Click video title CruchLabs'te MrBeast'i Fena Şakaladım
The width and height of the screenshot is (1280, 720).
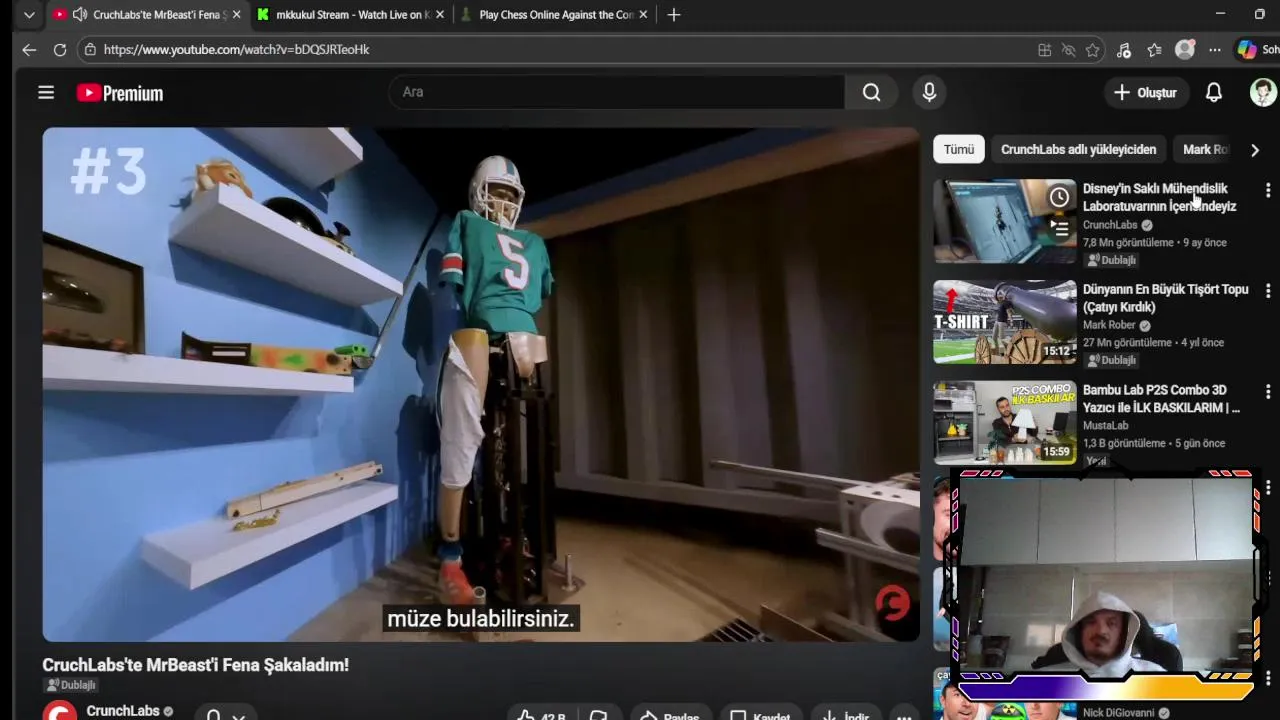tap(195, 665)
